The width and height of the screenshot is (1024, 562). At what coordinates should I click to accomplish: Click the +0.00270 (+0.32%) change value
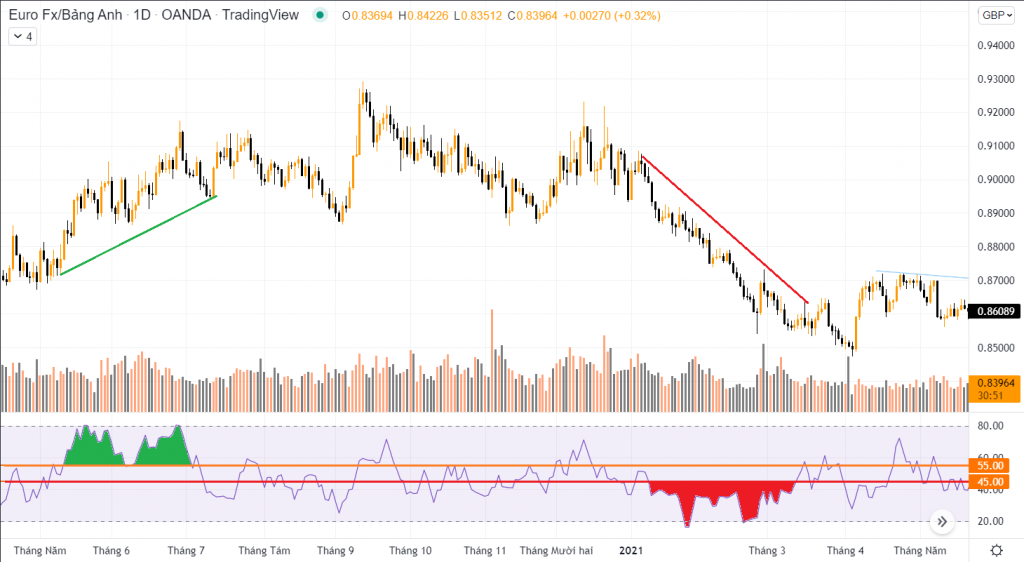(611, 16)
